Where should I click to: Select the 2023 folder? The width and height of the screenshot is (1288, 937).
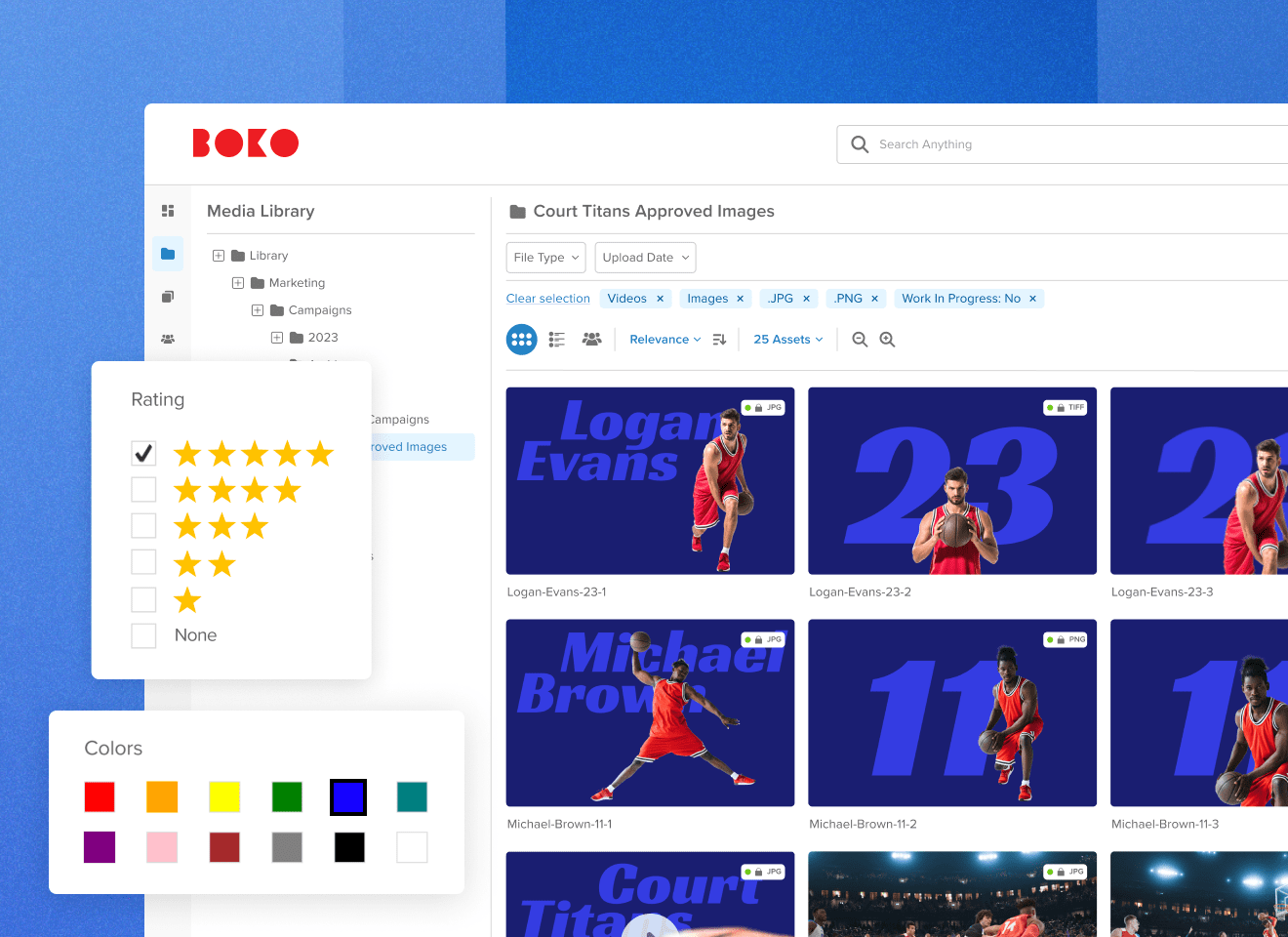(x=313, y=338)
